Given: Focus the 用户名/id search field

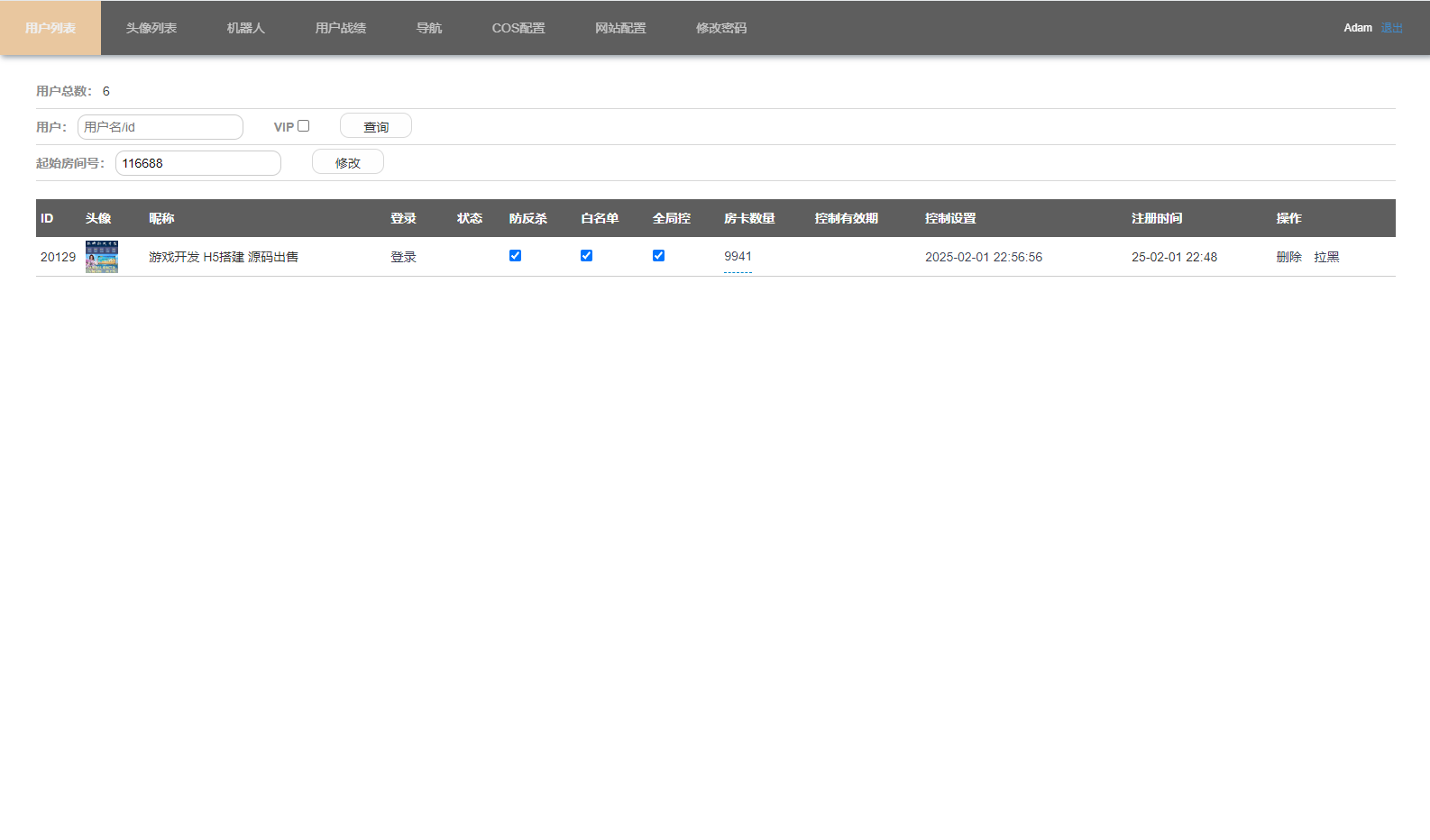Looking at the screenshot, I should (x=160, y=127).
